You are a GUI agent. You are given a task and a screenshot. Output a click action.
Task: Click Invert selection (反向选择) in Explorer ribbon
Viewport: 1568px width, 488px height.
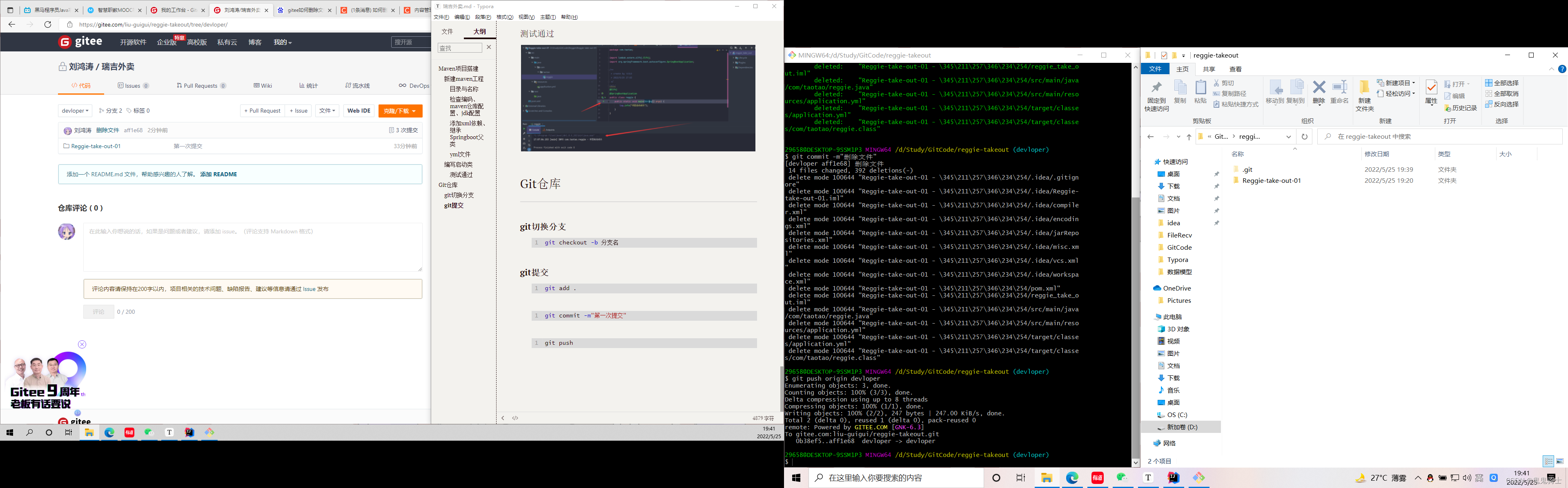(1502, 104)
